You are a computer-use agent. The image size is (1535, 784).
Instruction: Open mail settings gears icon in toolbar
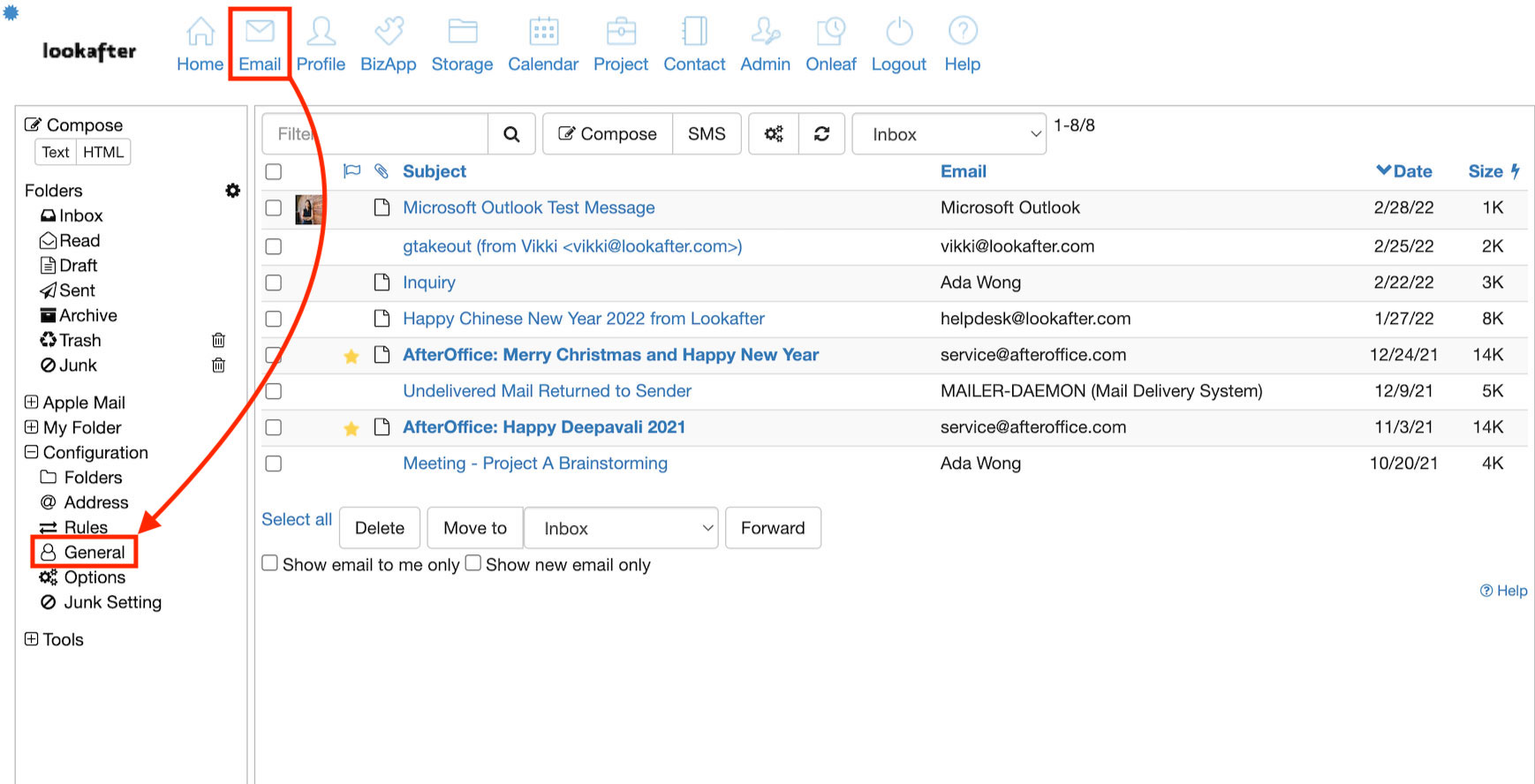pyautogui.click(x=774, y=134)
